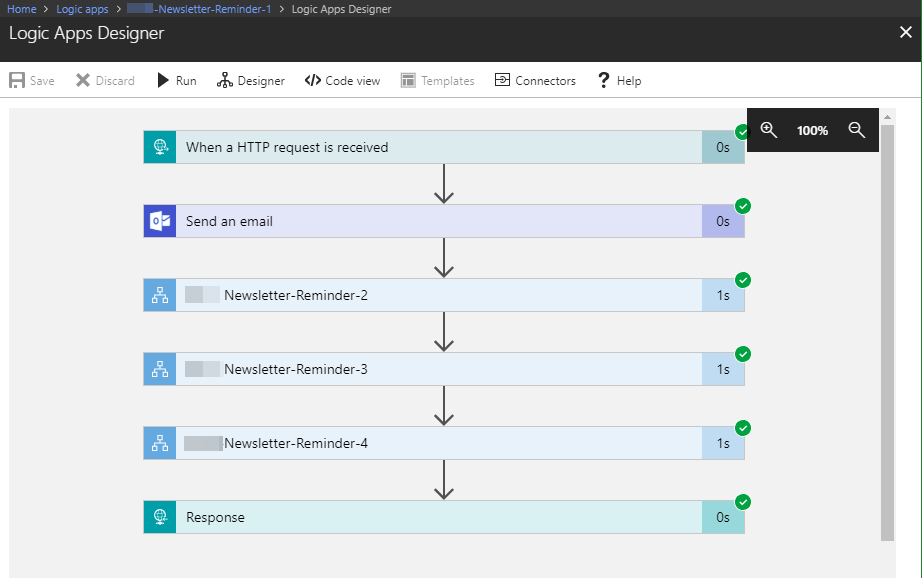Click the HTTP icon on the Response action

coord(159,517)
